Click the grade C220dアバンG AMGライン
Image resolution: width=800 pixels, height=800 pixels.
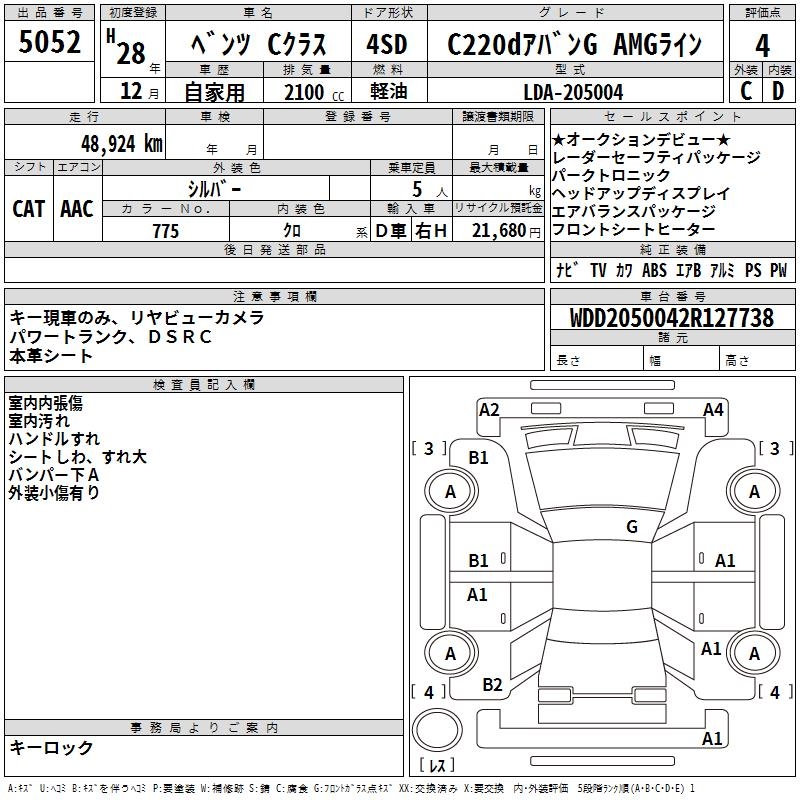click(x=574, y=44)
